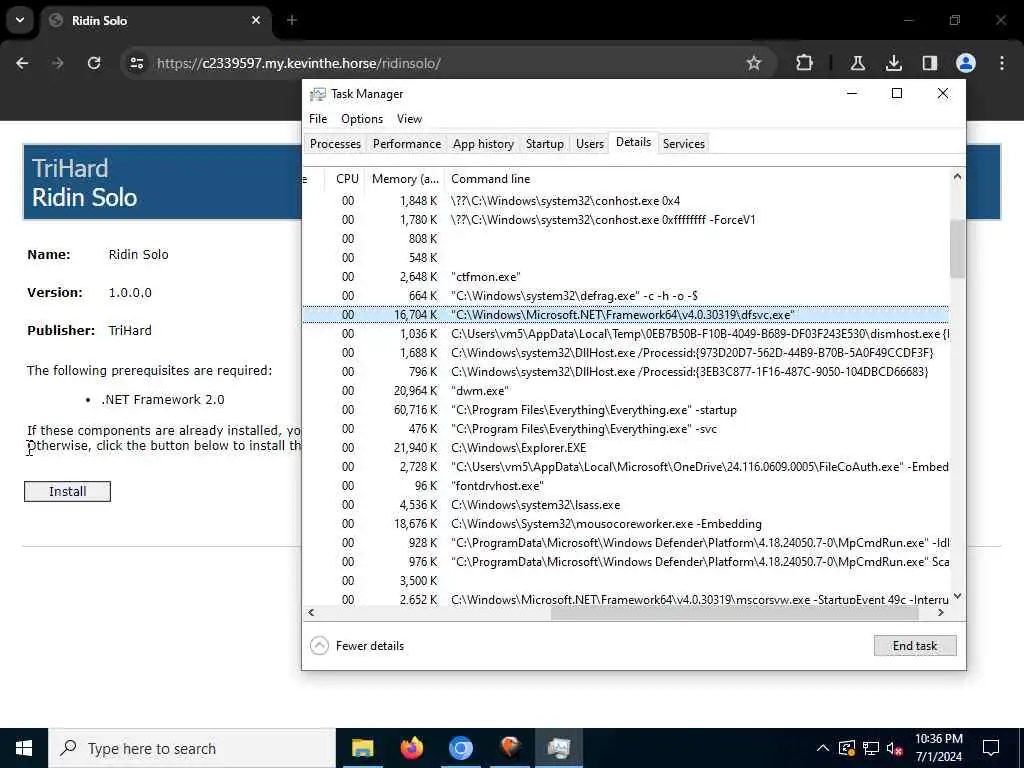Switch to the Startup tab
This screenshot has height=768, width=1024.
point(545,144)
